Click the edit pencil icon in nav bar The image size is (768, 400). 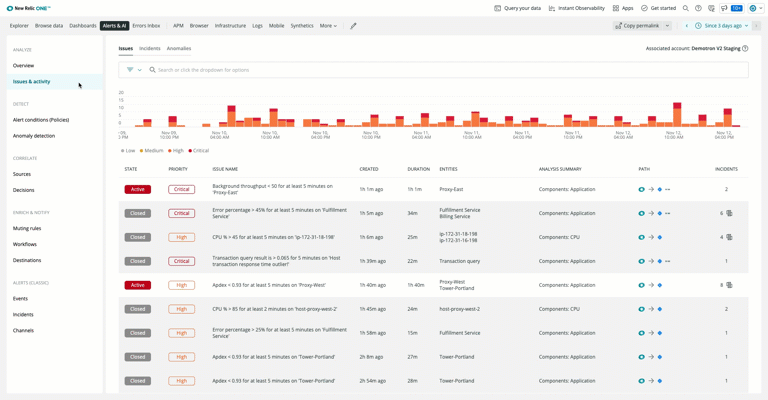click(x=353, y=26)
